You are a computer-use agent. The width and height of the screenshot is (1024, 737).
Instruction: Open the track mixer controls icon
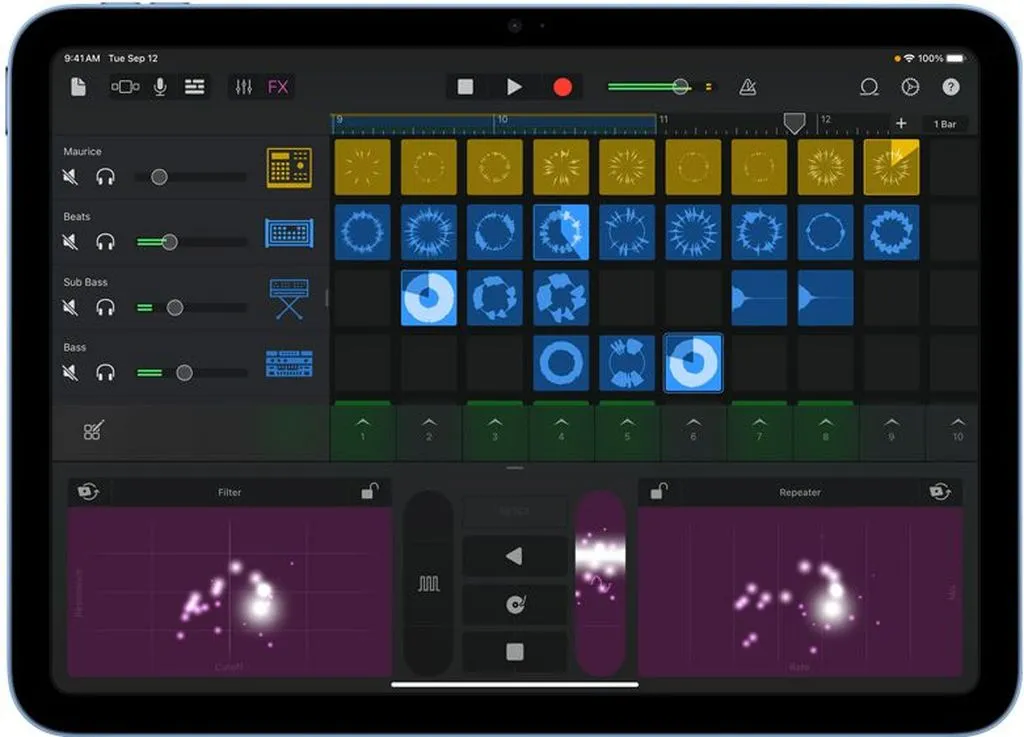pos(243,87)
